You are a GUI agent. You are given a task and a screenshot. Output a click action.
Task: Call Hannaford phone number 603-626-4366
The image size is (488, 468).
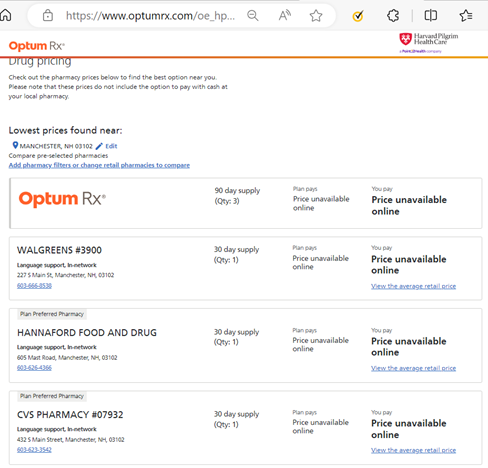(x=34, y=368)
